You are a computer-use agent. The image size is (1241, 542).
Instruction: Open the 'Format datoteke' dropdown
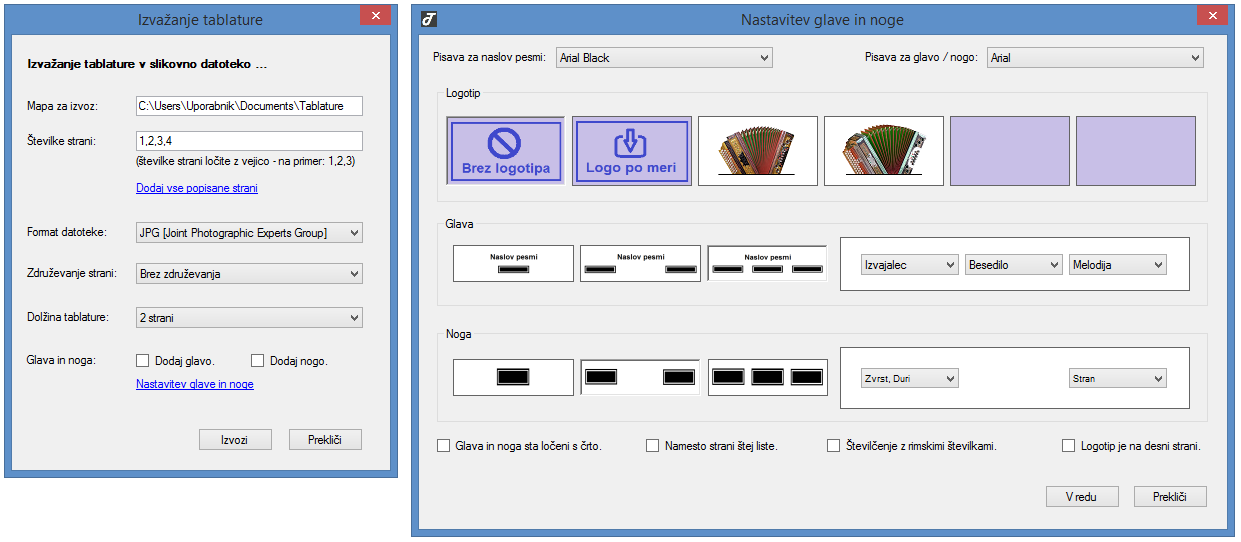[249, 233]
